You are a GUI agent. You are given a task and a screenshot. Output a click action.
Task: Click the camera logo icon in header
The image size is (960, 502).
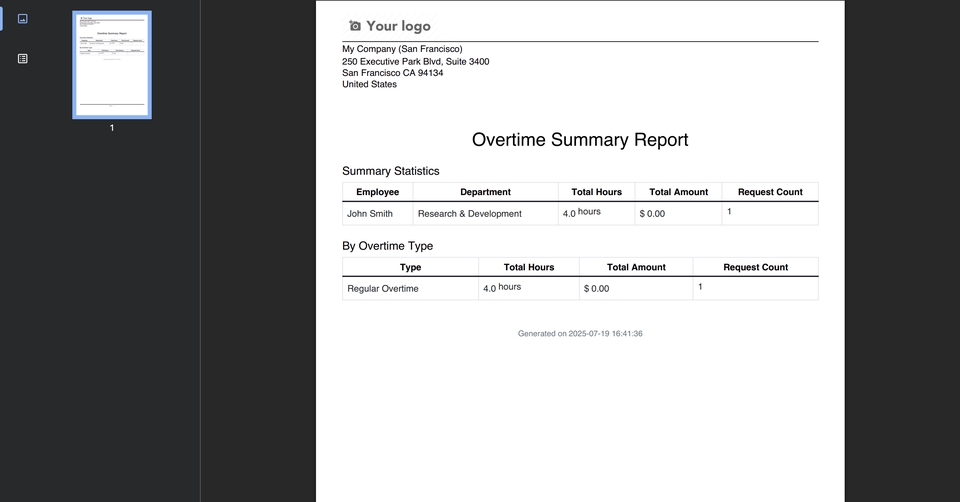[x=354, y=26]
